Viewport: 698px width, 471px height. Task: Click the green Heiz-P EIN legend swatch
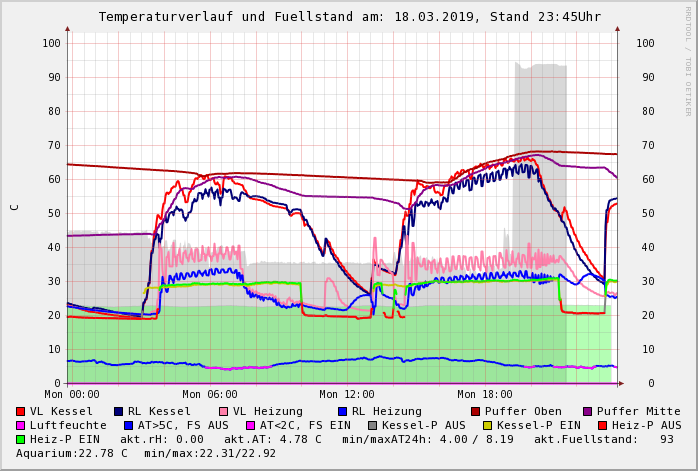tap(21, 439)
